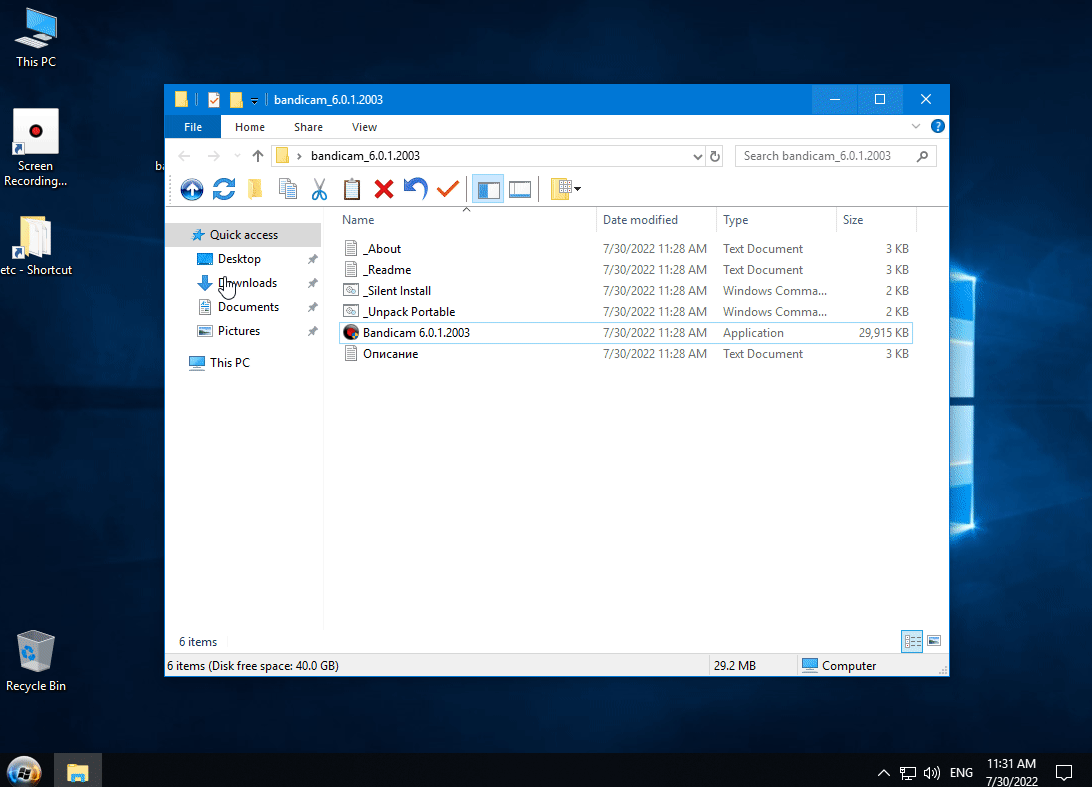
Task: Click the red X Delete icon
Action: tap(384, 189)
